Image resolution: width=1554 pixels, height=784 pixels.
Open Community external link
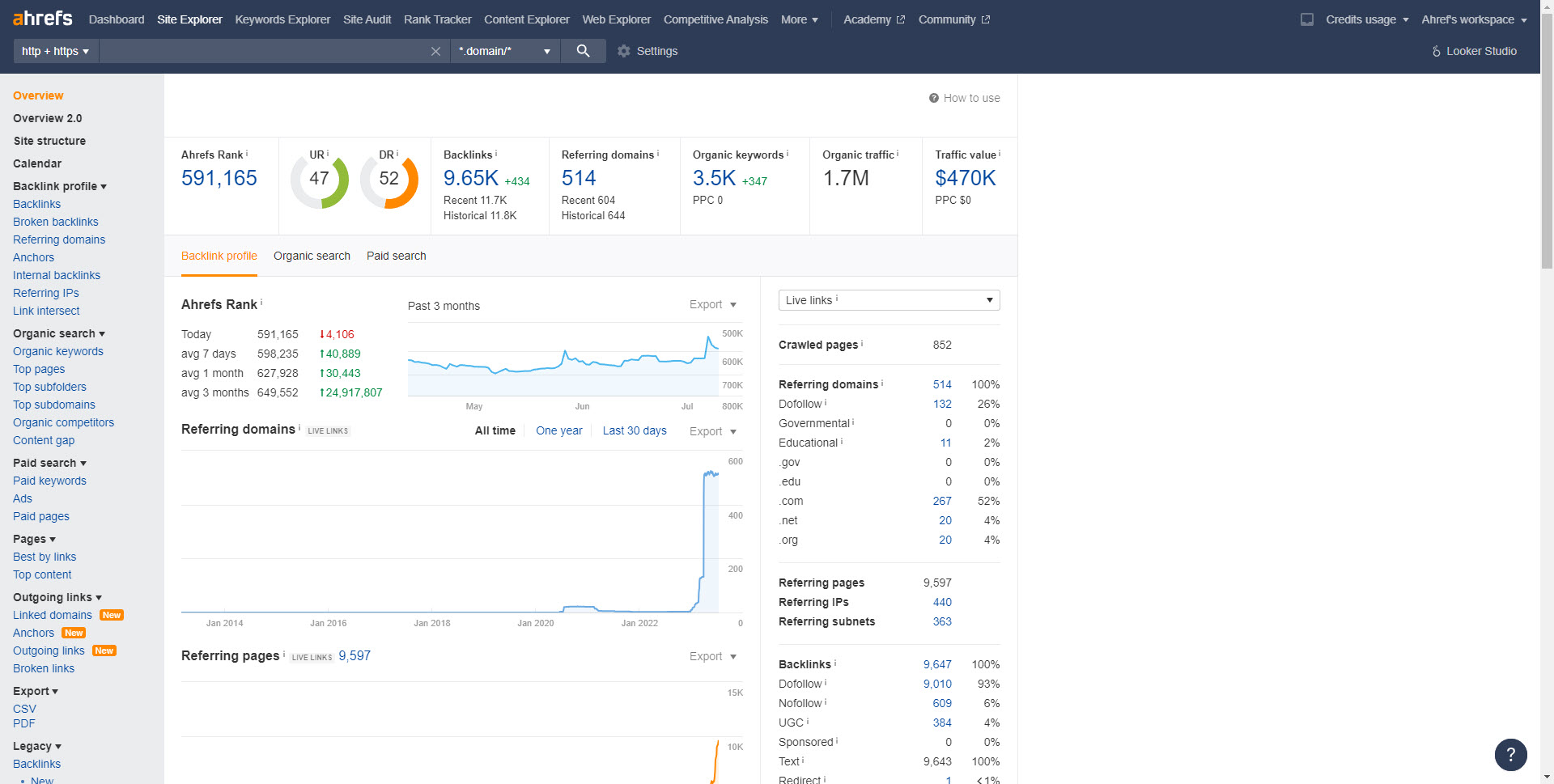(x=953, y=19)
